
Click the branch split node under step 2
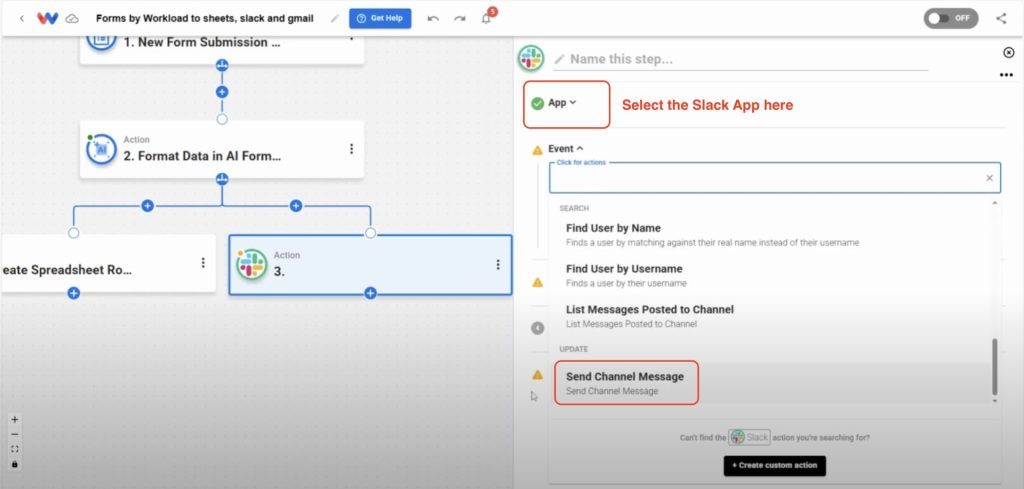pyautogui.click(x=222, y=179)
